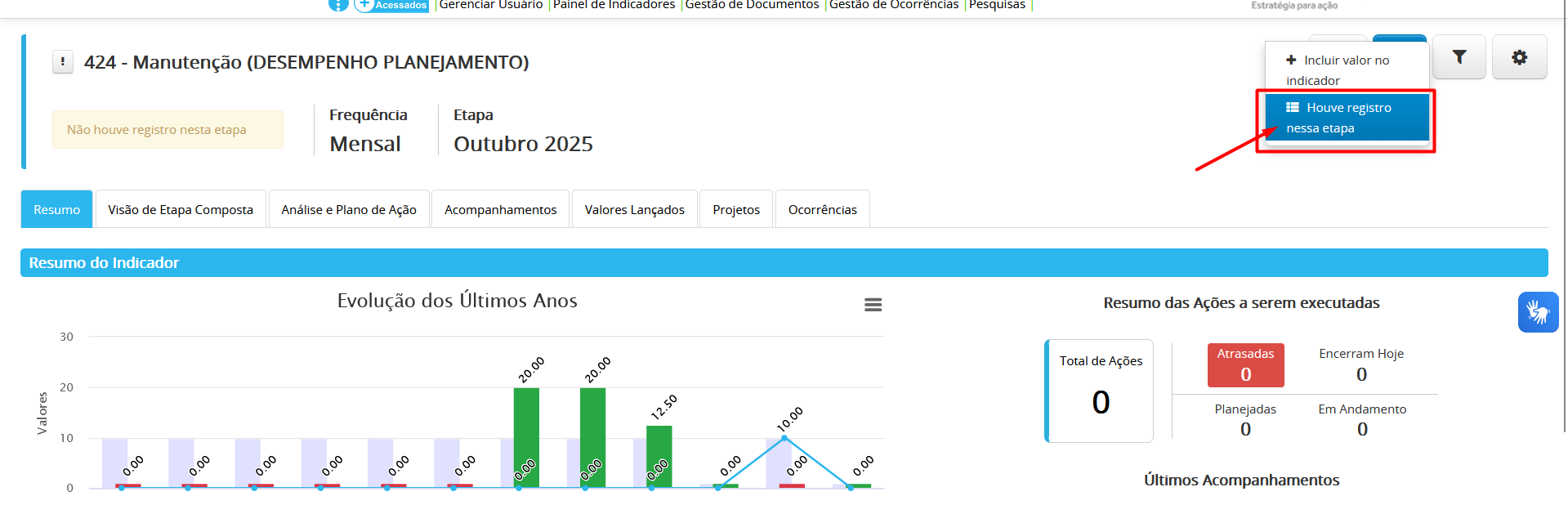Click the Resumo tab

(56, 210)
